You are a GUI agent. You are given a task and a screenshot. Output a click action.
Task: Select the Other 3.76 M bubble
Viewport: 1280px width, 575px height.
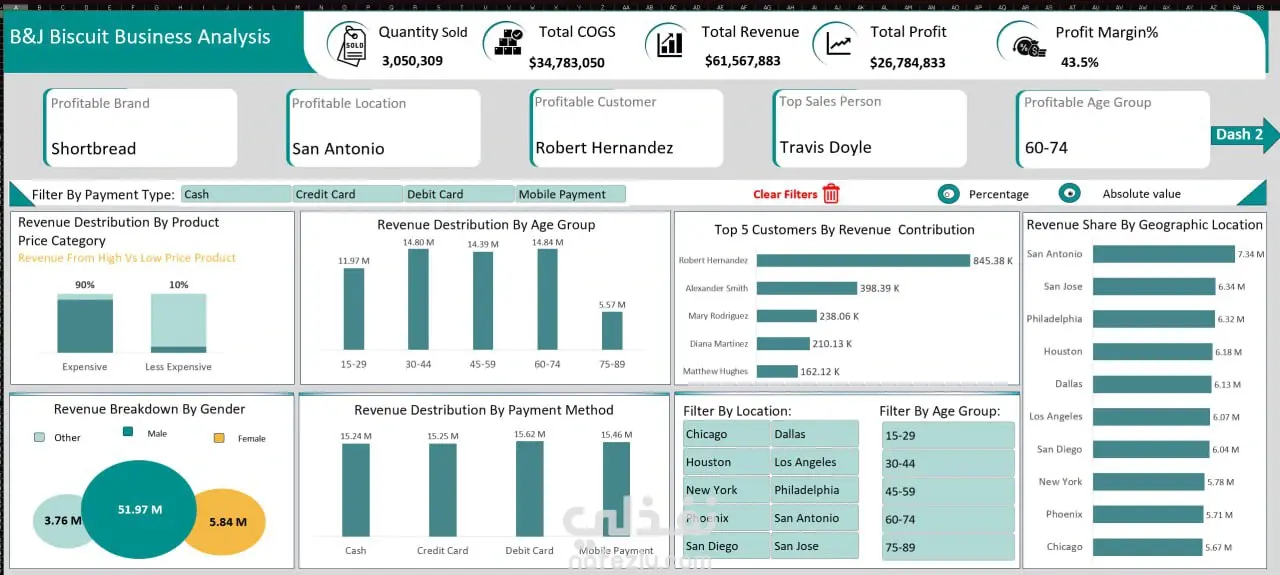[63, 520]
